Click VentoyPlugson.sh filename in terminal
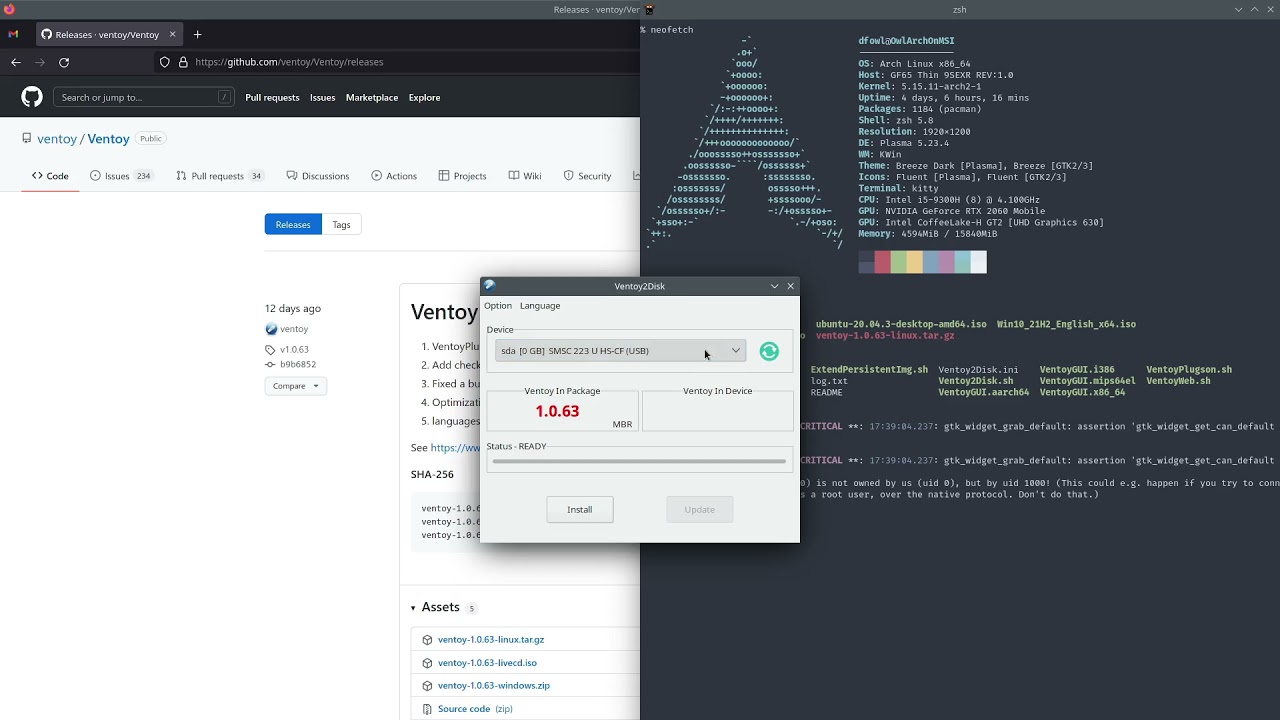1280x720 pixels. pos(1189,370)
